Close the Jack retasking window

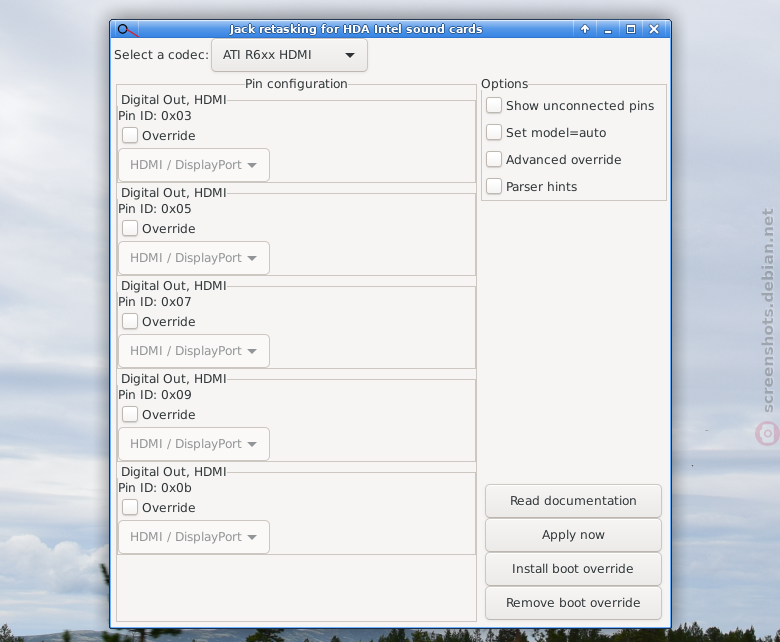click(654, 29)
